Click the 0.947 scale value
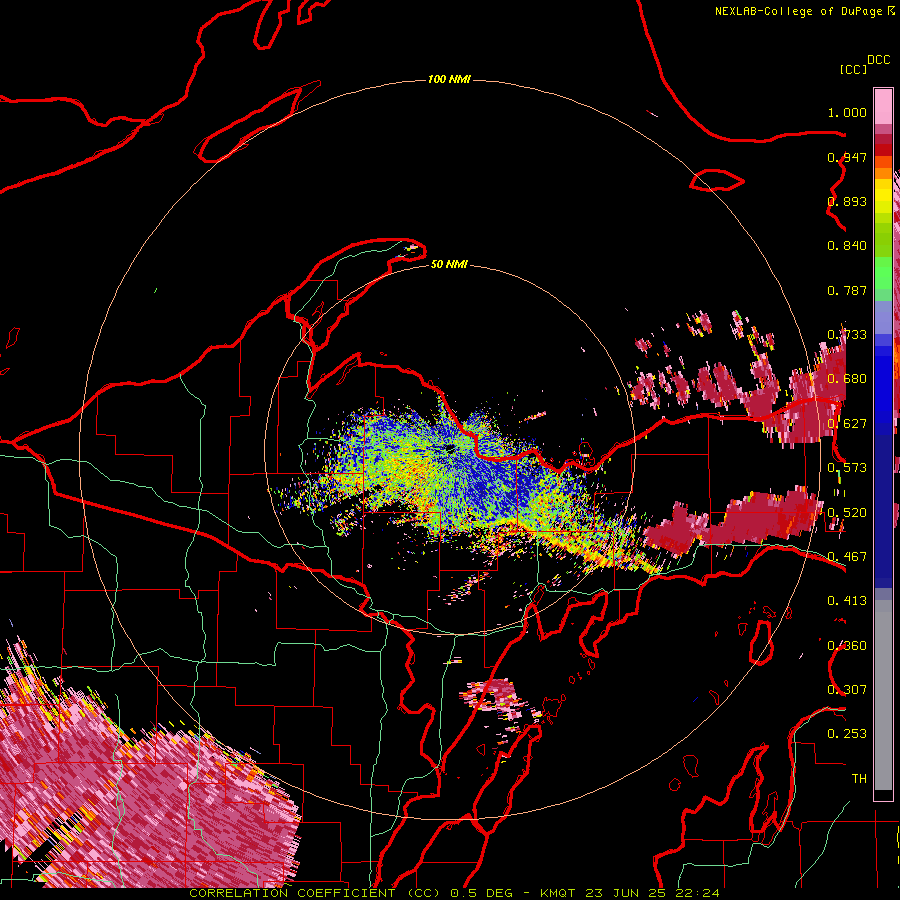 pyautogui.click(x=847, y=157)
